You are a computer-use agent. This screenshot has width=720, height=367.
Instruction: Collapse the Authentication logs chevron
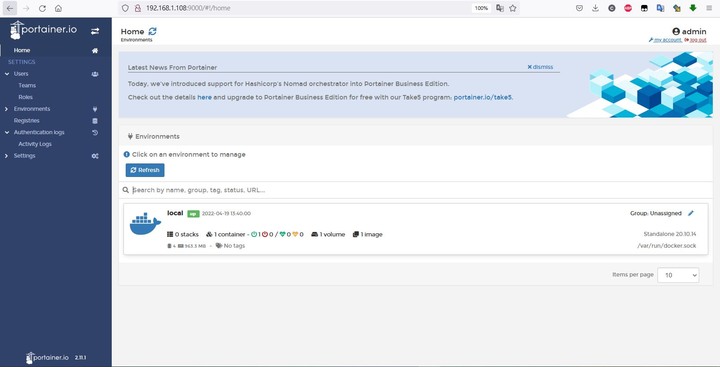coord(7,133)
